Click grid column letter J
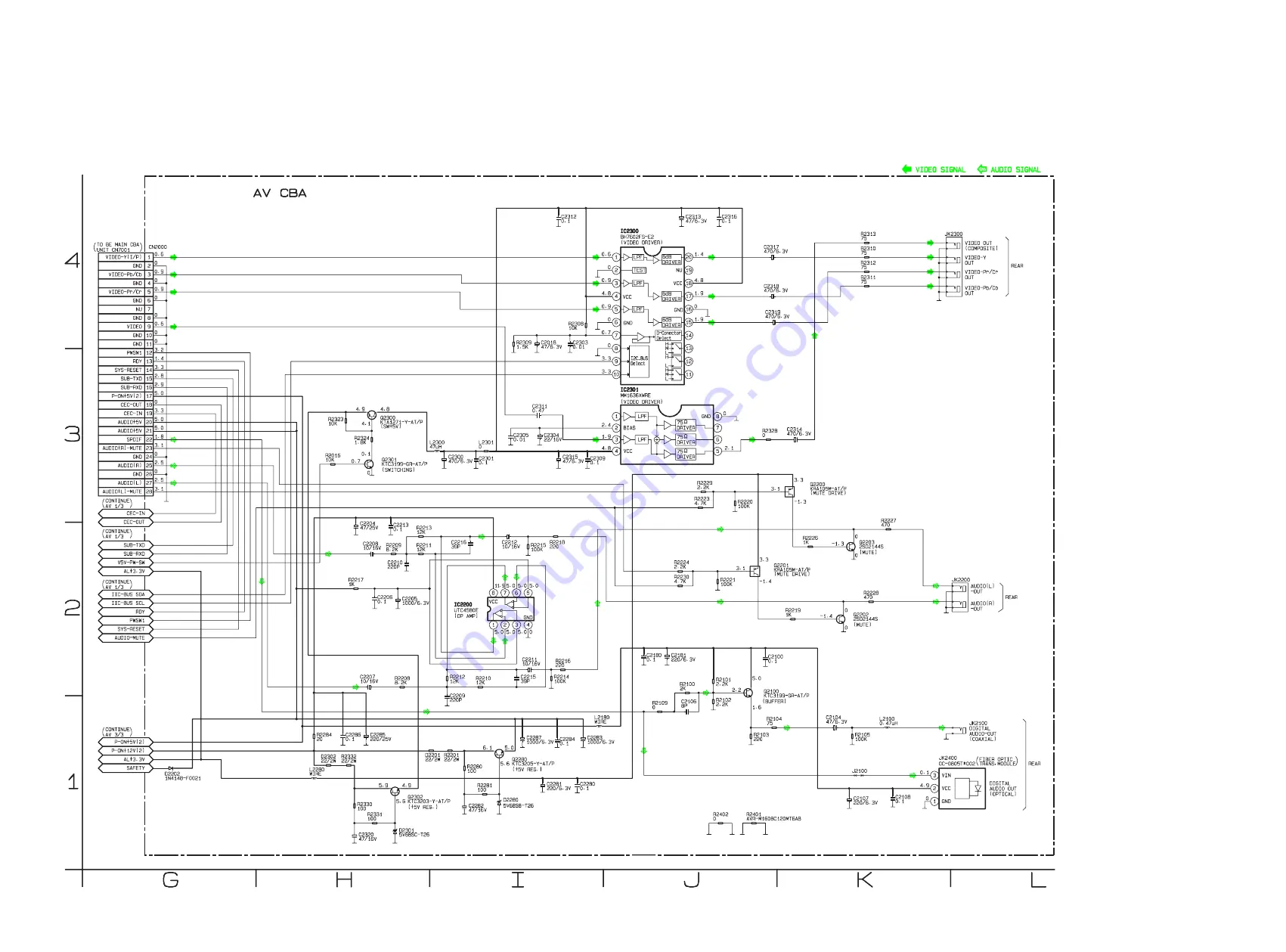The width and height of the screenshot is (1286, 952). [x=691, y=879]
